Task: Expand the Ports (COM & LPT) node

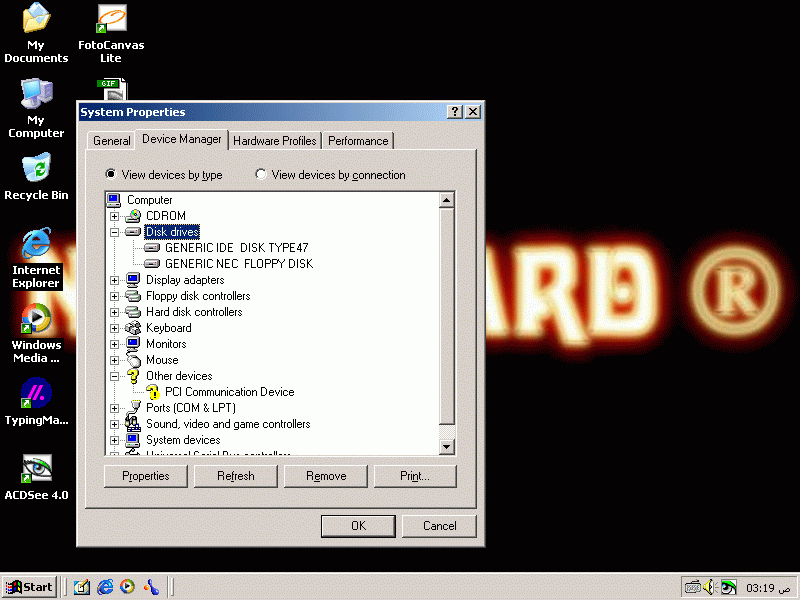Action: [x=114, y=408]
